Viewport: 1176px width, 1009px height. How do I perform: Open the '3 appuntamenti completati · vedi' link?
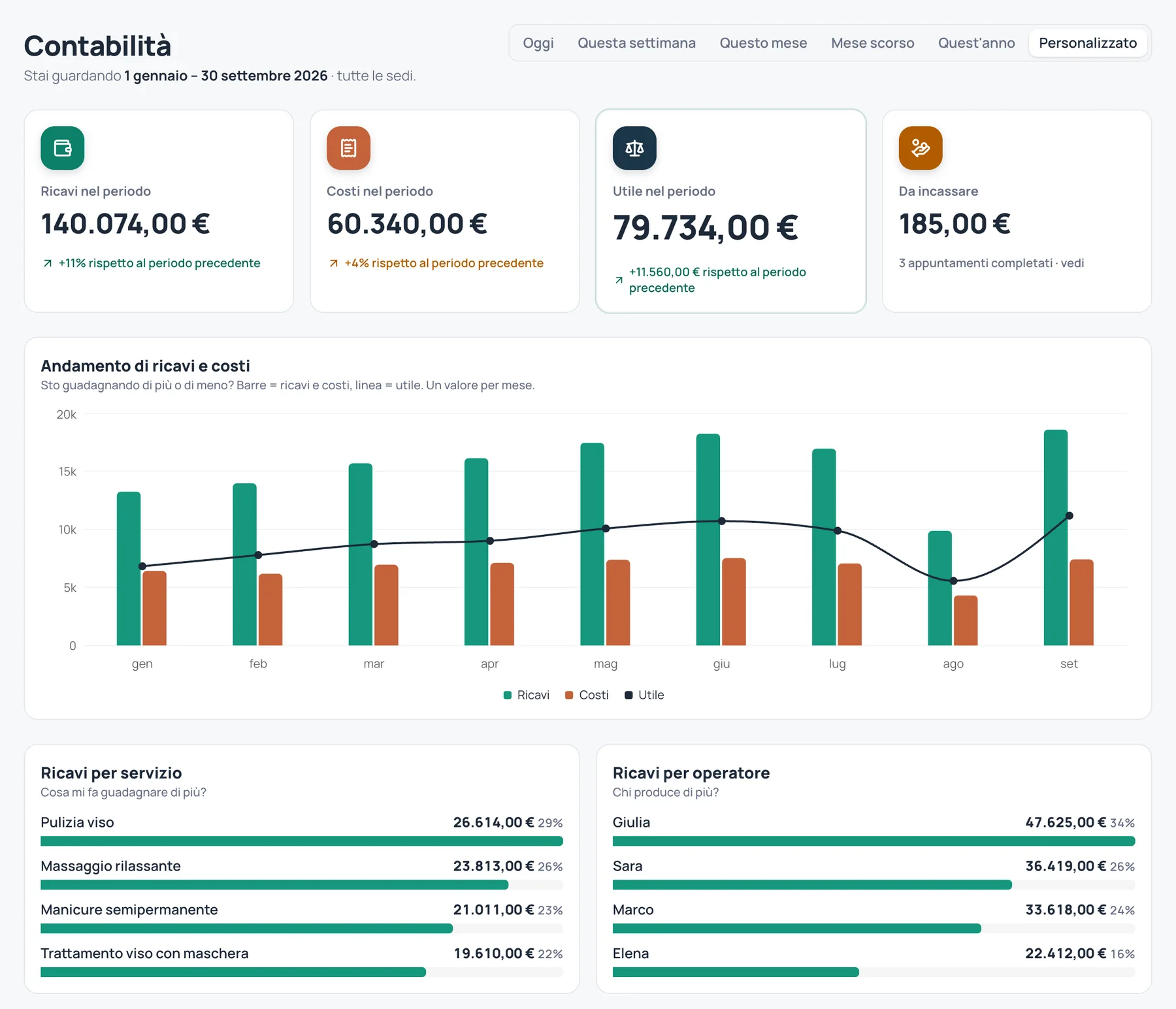click(x=991, y=263)
